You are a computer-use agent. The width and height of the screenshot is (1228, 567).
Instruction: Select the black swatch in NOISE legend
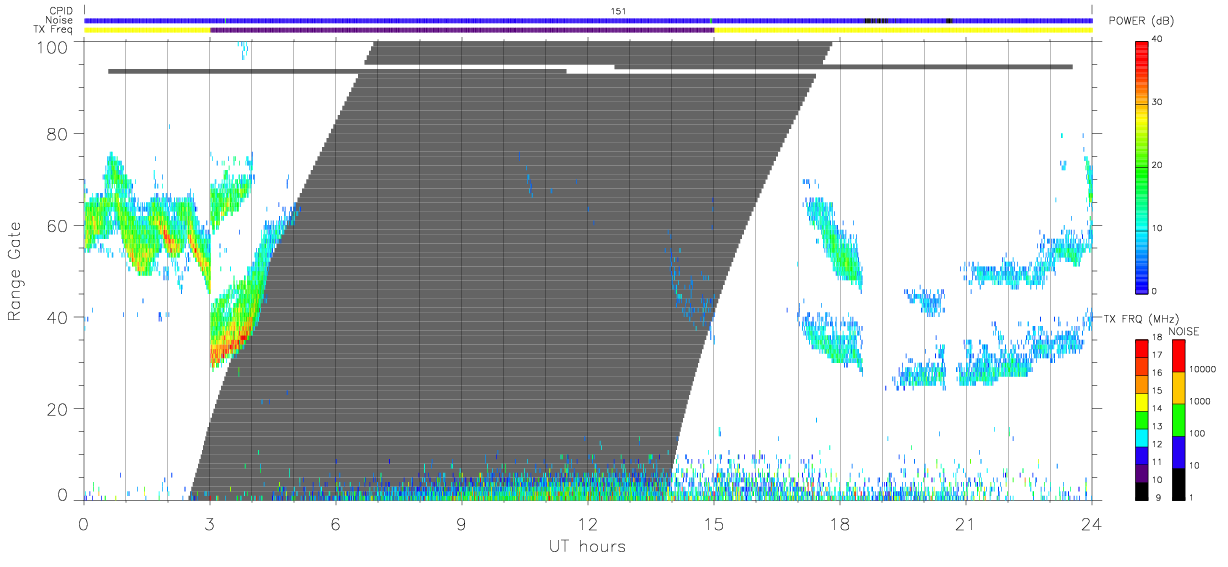pos(1179,484)
